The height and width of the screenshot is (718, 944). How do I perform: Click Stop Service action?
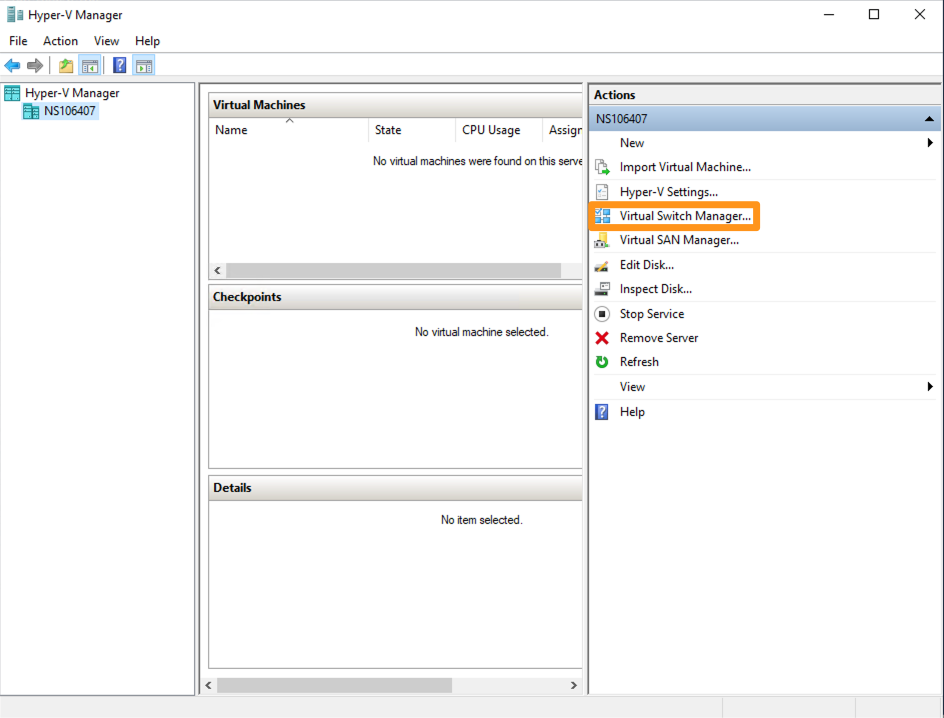click(x=652, y=314)
